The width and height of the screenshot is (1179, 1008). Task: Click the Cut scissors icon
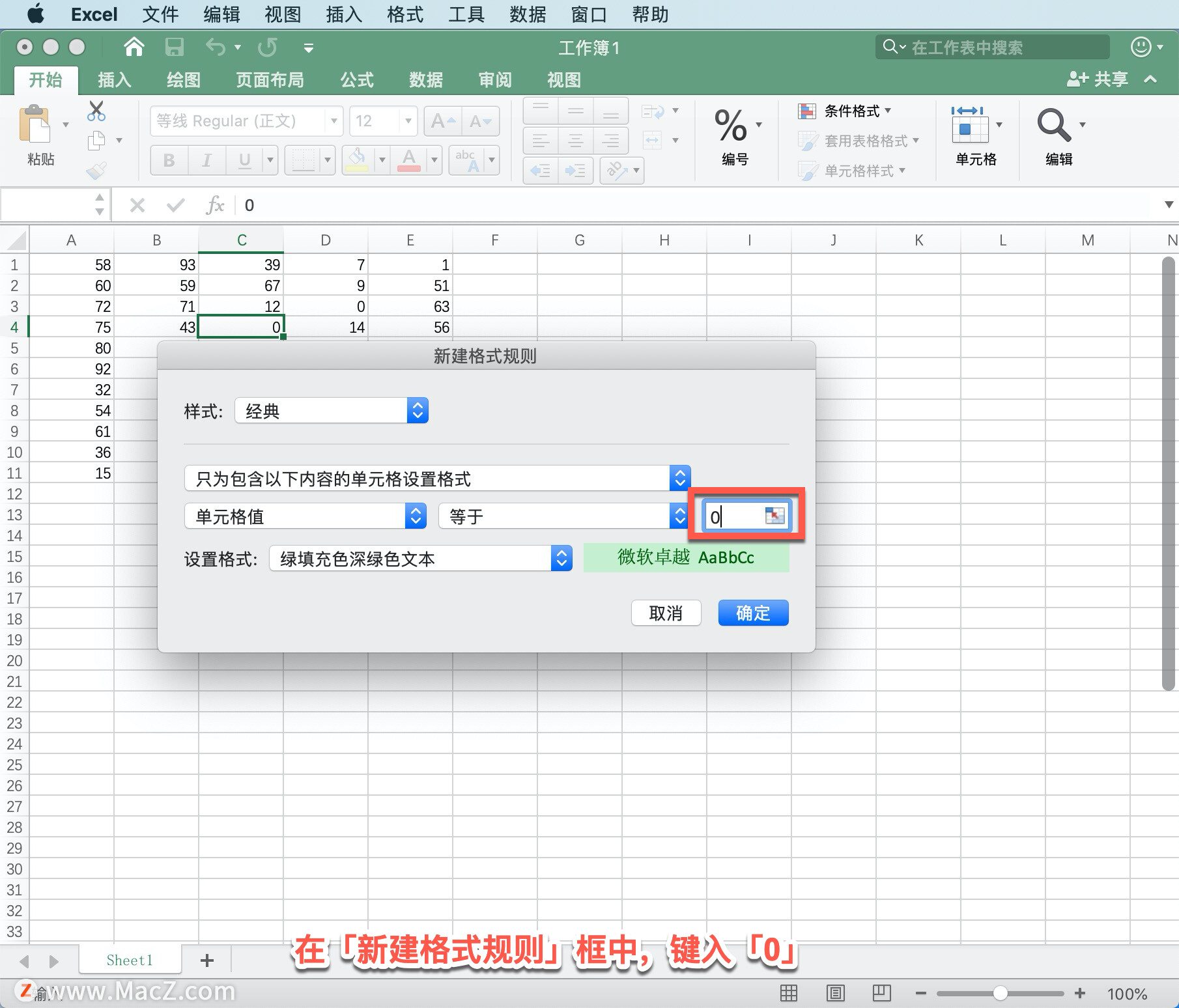(96, 111)
